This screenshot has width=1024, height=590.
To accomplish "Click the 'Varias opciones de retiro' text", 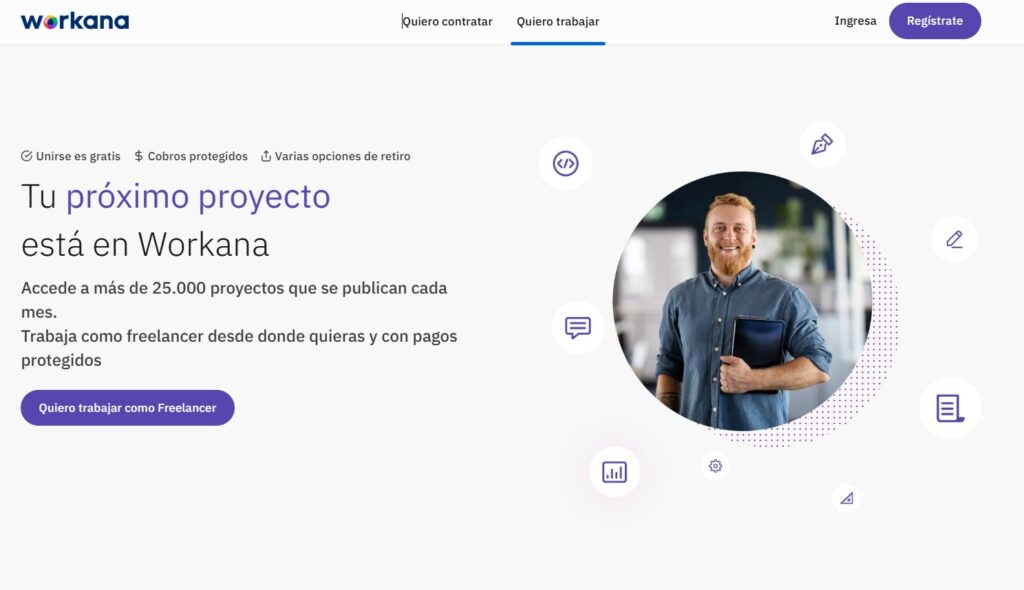I will (x=342, y=156).
